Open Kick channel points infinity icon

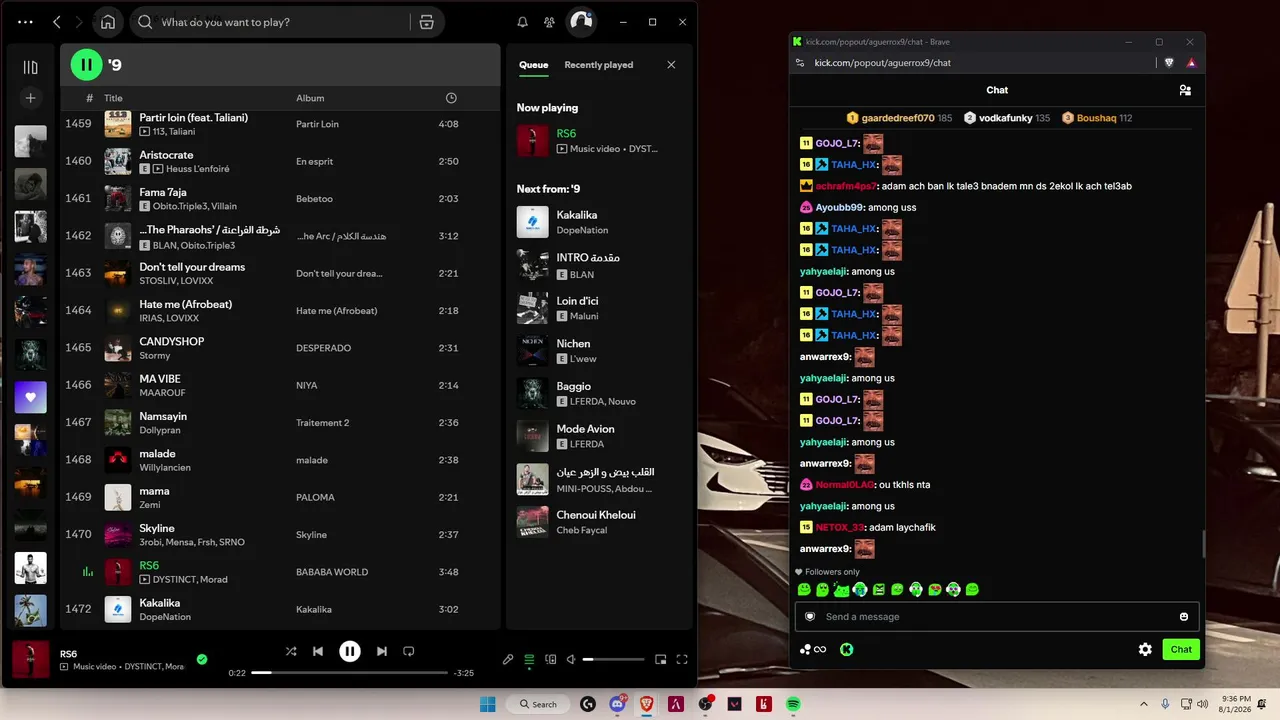pos(813,649)
